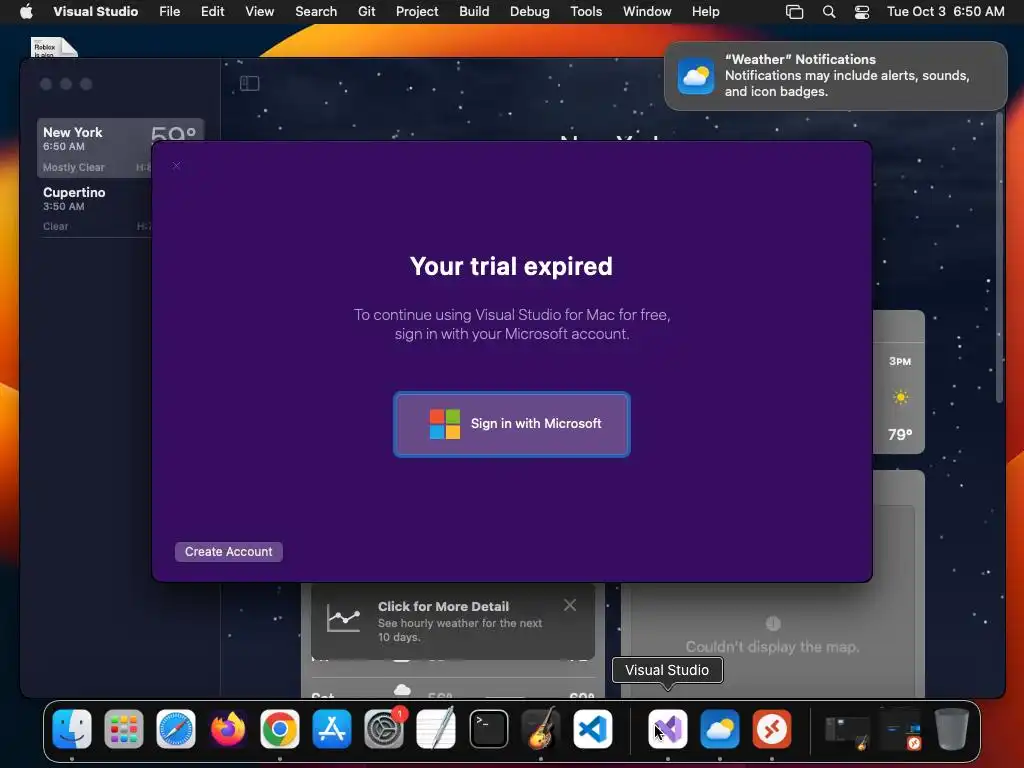Open System Settings from the Dock
This screenshot has width=1024, height=768.
(384, 729)
